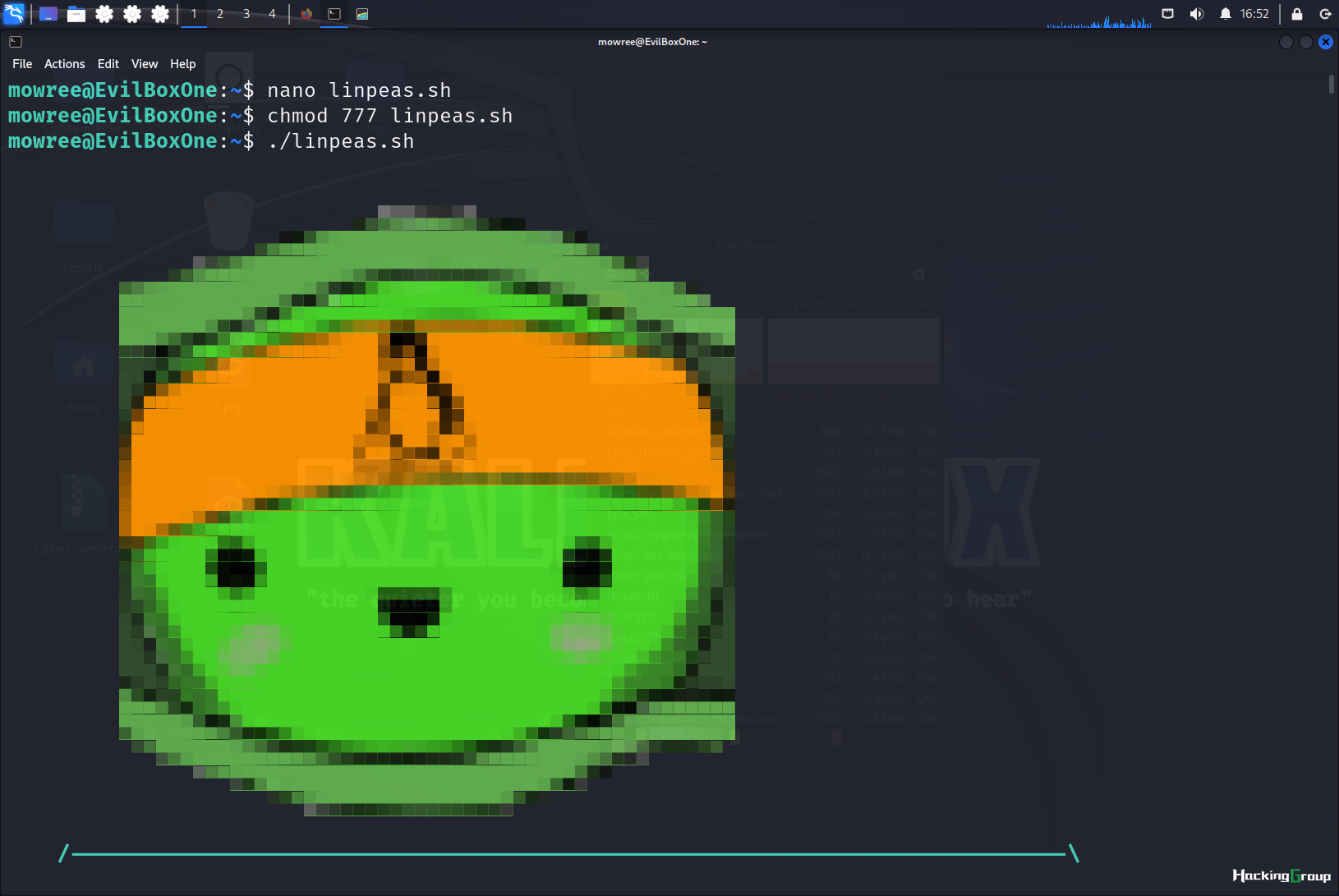
Task: Click the gear launcher beside the file manager icon
Action: (104, 14)
